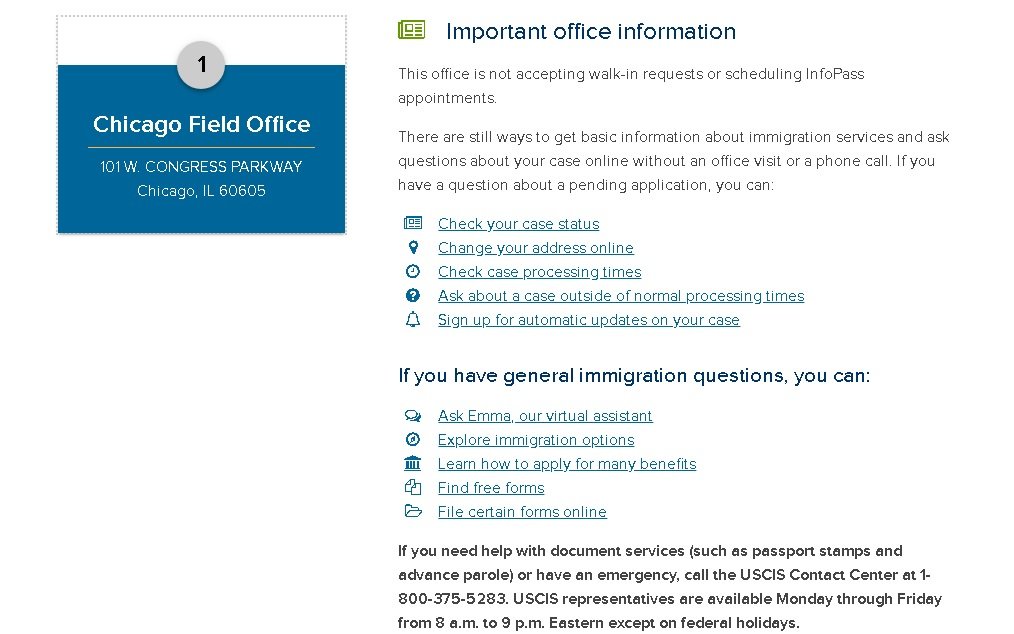Click the copy pages icon beside Find free forms
The width and height of the screenshot is (1014, 634).
tap(413, 487)
